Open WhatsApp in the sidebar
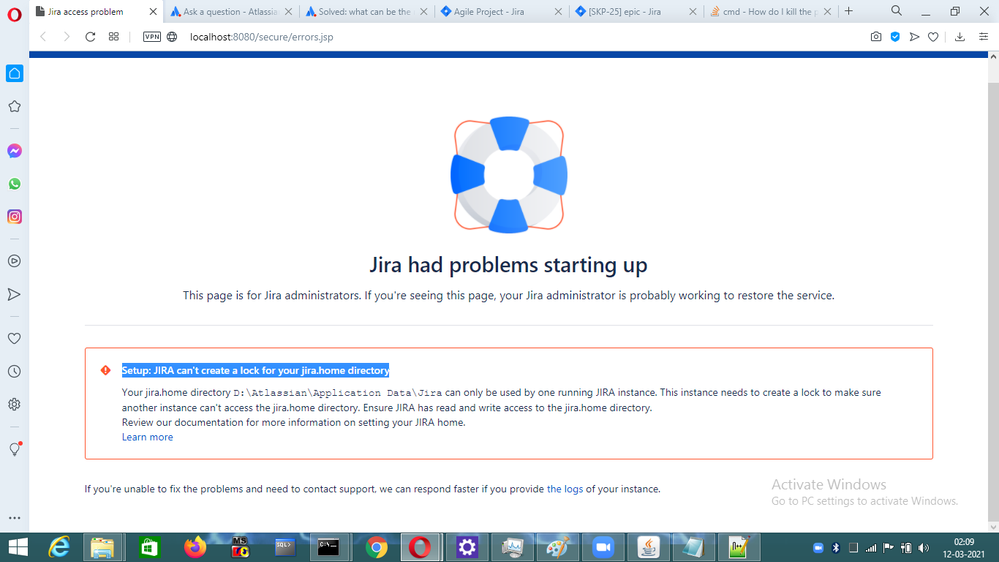The height and width of the screenshot is (562, 999). click(14, 184)
